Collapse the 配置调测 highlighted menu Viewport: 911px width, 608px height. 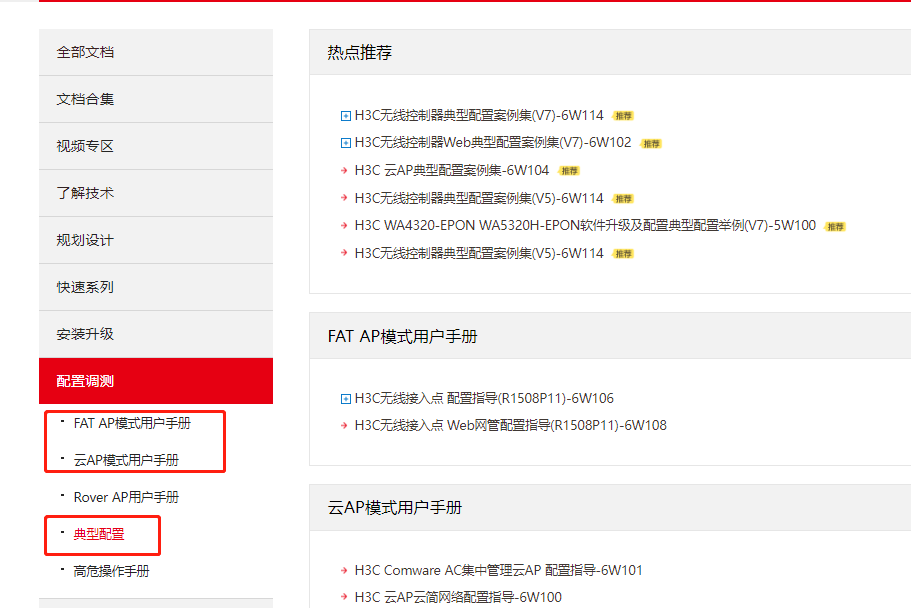[x=156, y=381]
